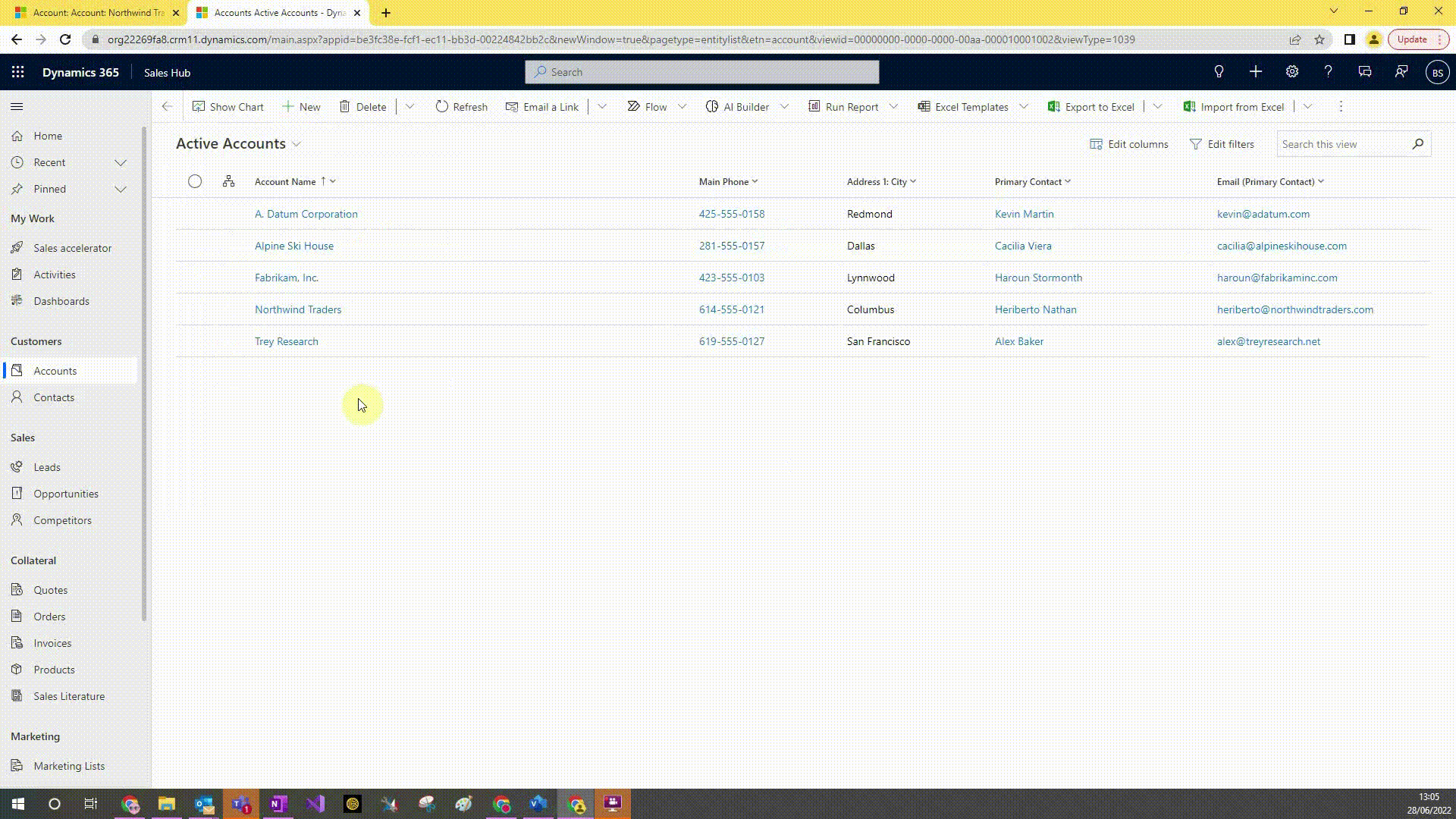1456x819 pixels.
Task: Open the settings gear icon
Action: coord(1291,72)
